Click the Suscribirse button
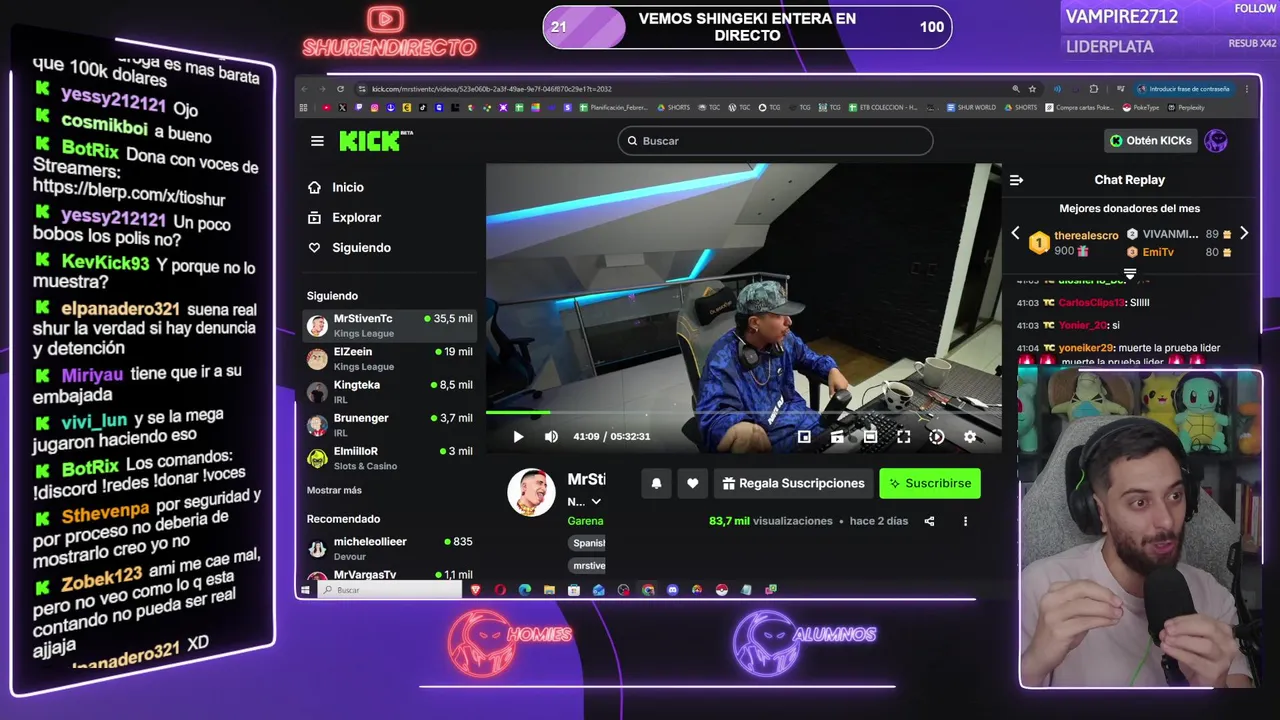Screen dimensions: 1280x720 point(930,483)
